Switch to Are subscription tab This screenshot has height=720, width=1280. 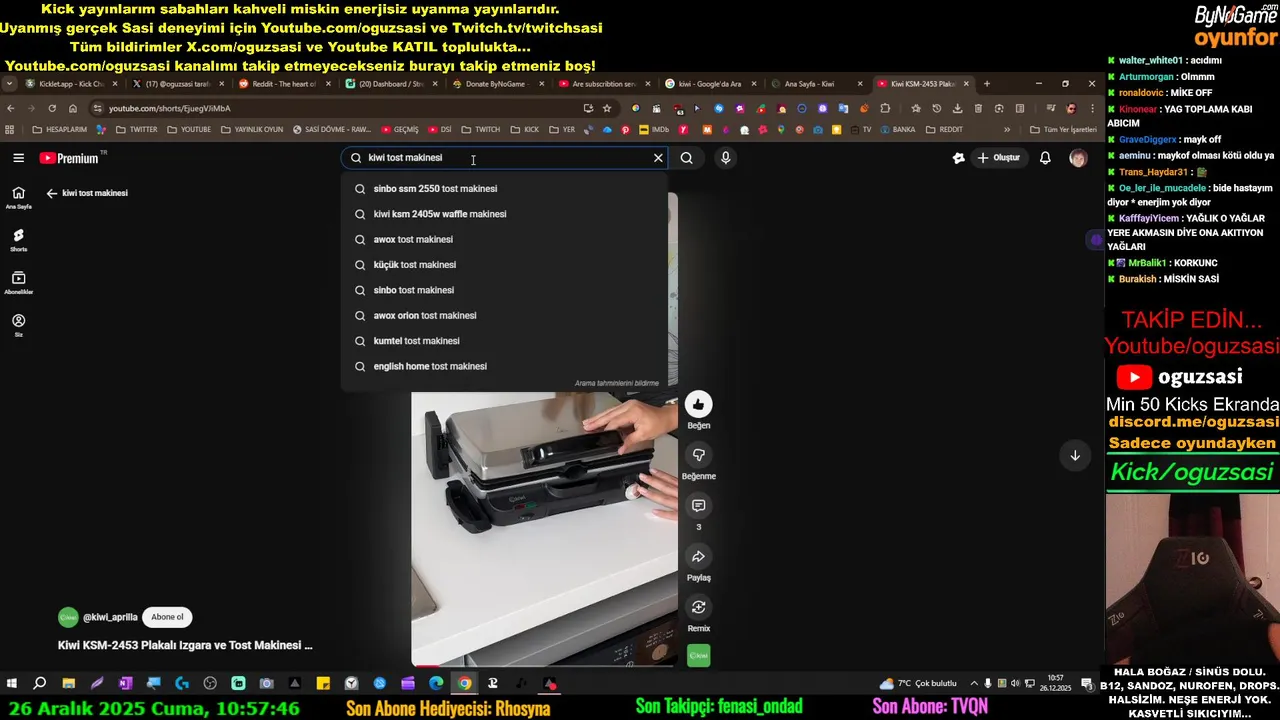pos(603,84)
